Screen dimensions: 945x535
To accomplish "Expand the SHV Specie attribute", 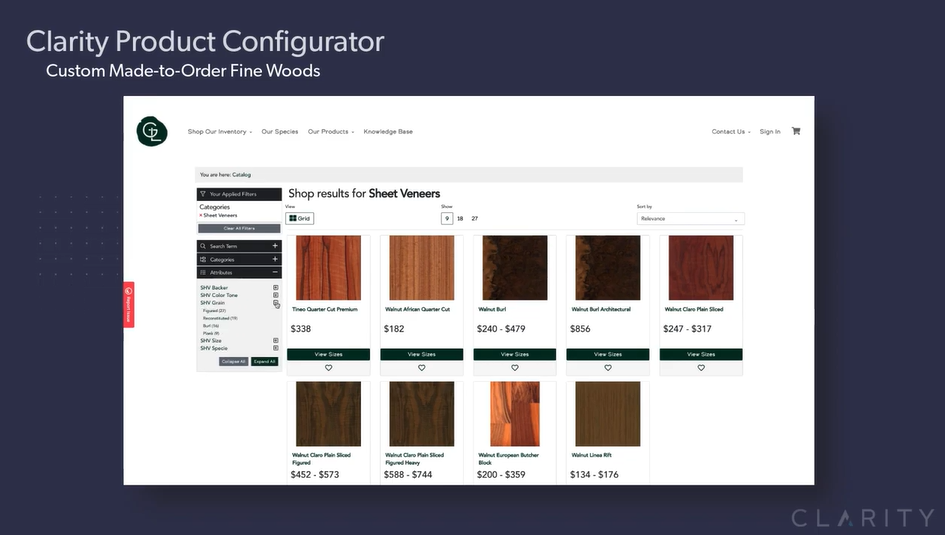I will [275, 348].
